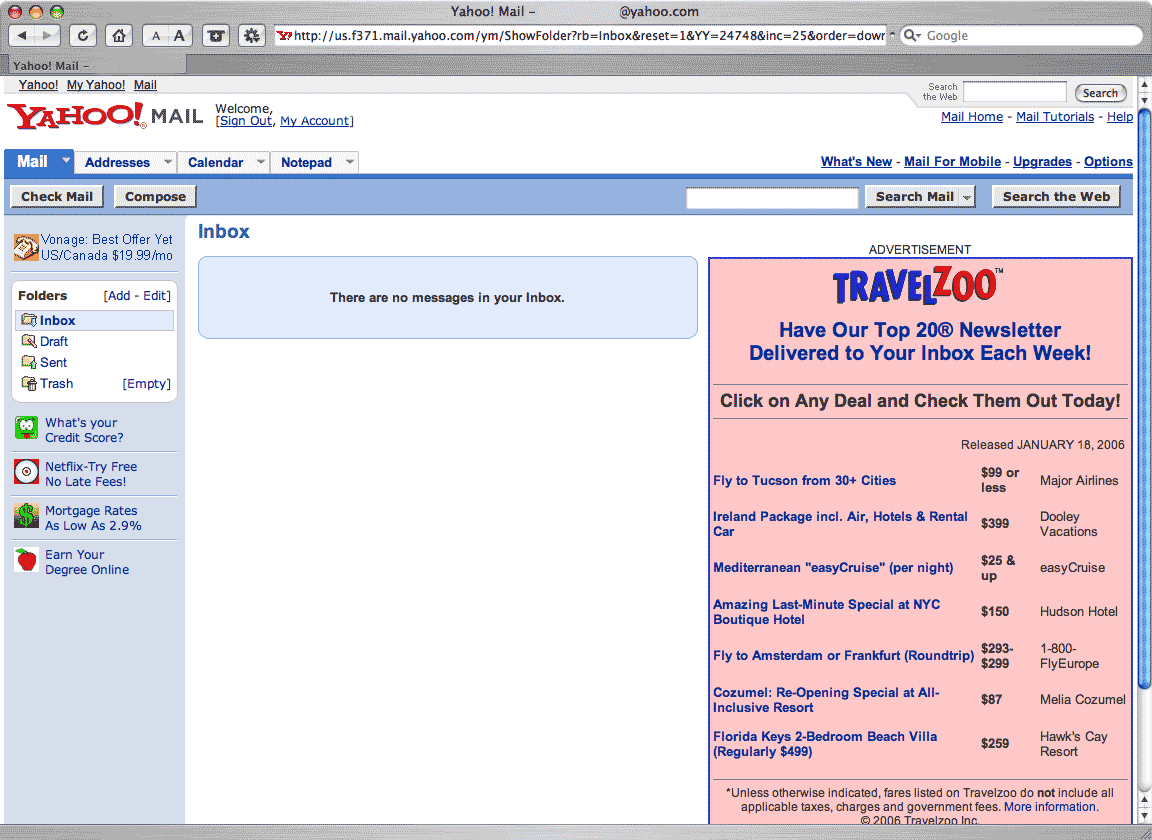Click the bug report toolbar icon
The height and width of the screenshot is (840, 1152).
(x=215, y=35)
